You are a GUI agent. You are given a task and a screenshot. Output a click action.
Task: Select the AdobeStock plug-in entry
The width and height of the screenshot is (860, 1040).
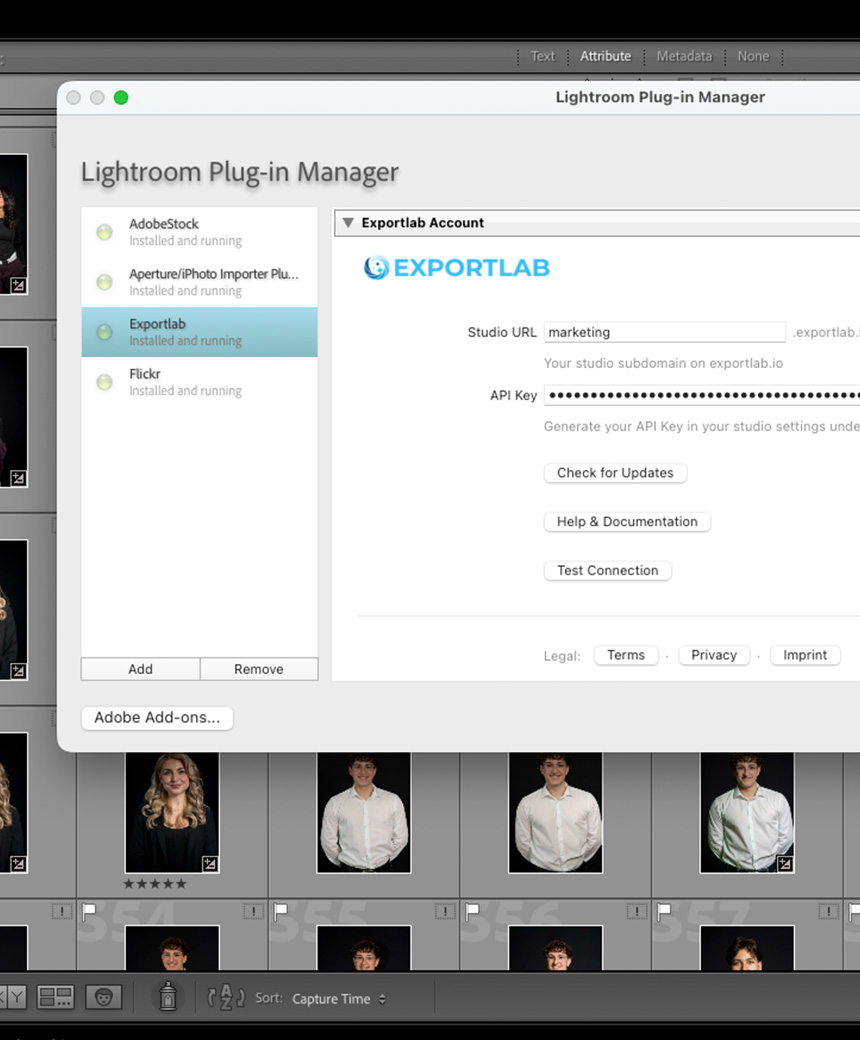[x=199, y=232]
